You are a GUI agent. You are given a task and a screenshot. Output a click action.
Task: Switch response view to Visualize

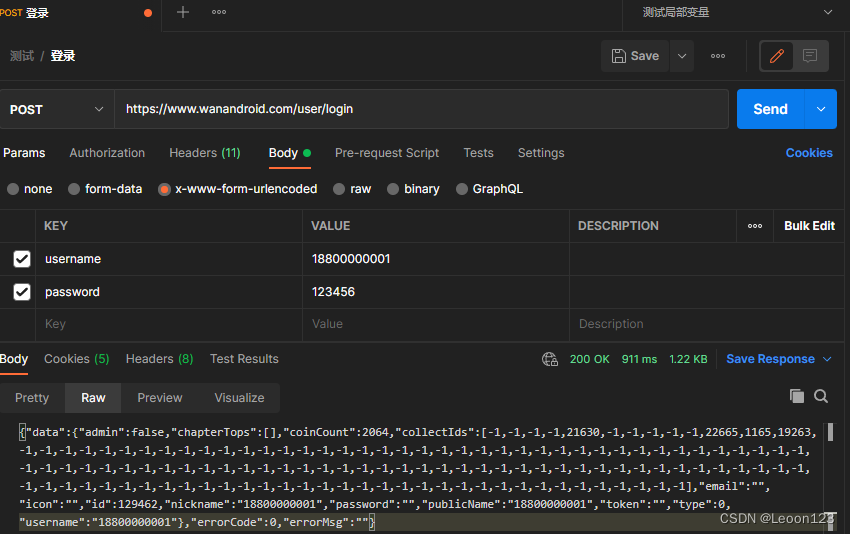pyautogui.click(x=239, y=398)
